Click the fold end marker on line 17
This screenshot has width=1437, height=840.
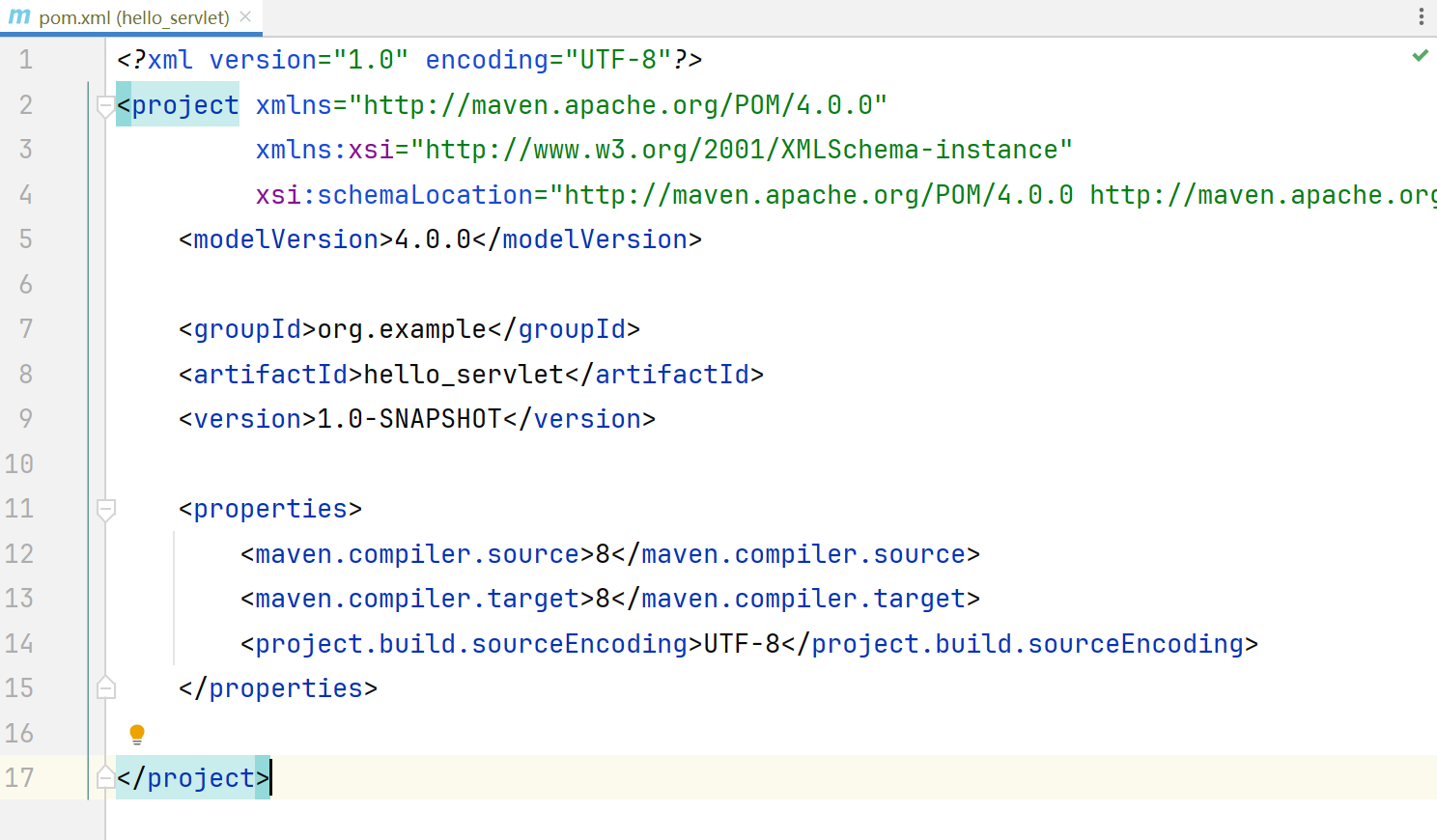click(x=106, y=777)
